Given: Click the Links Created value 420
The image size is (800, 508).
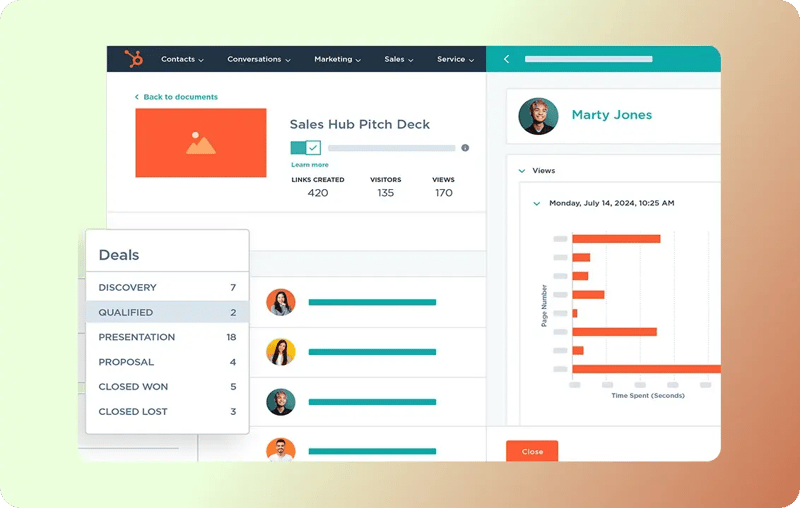Looking at the screenshot, I should click(318, 193).
